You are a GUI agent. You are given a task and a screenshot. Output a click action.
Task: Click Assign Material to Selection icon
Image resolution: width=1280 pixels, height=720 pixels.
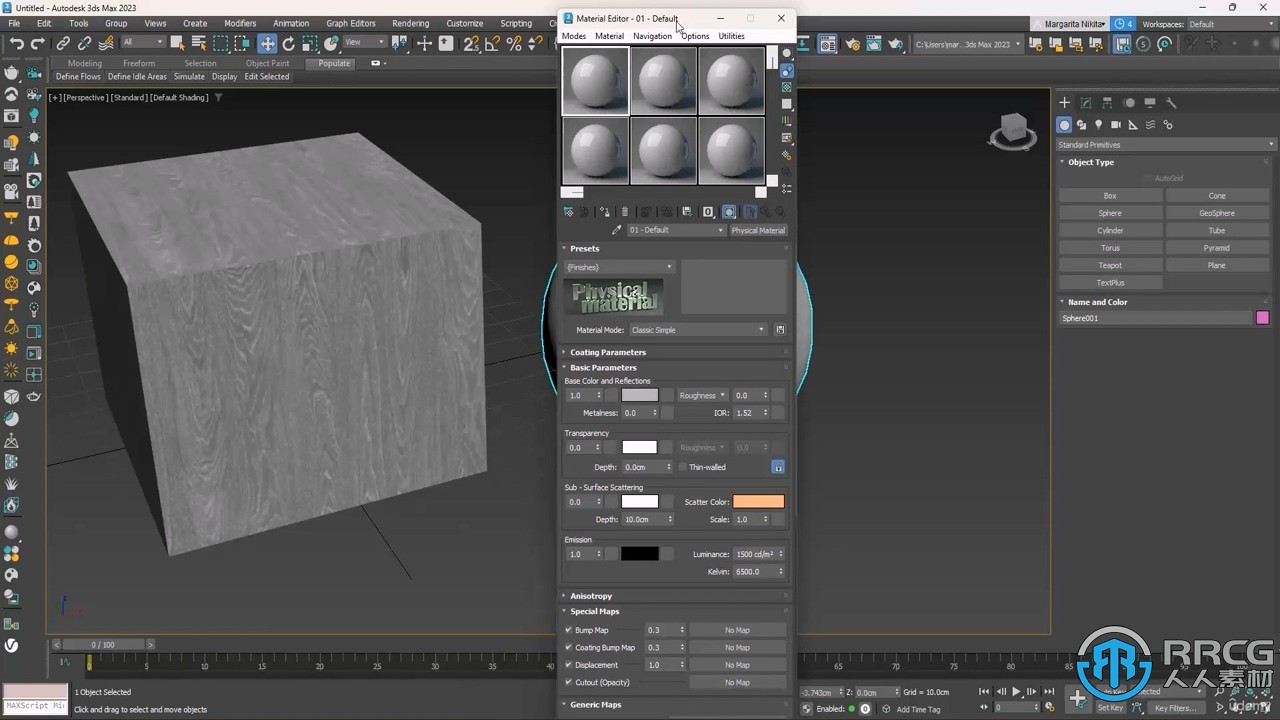coord(605,212)
